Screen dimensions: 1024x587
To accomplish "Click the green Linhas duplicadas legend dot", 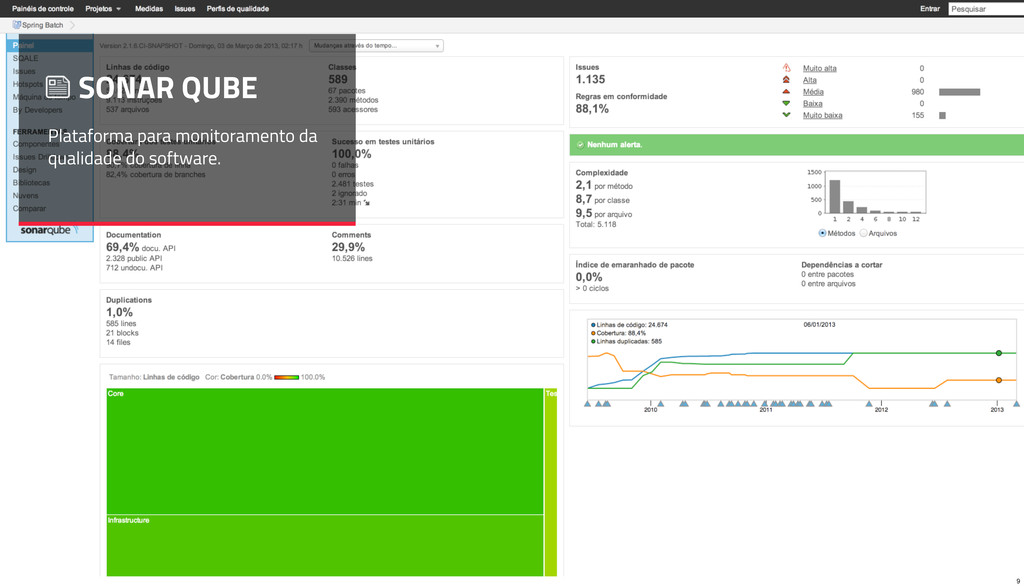I will click(593, 341).
